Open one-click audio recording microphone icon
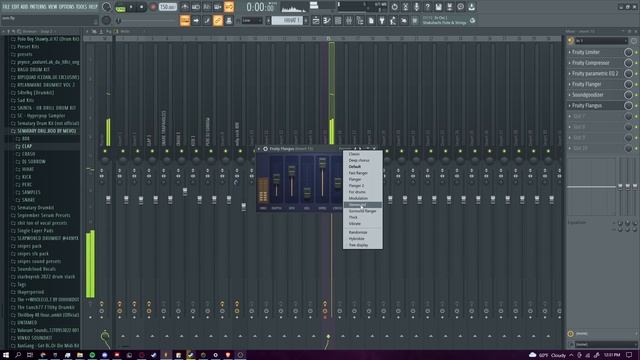 [416, 7]
